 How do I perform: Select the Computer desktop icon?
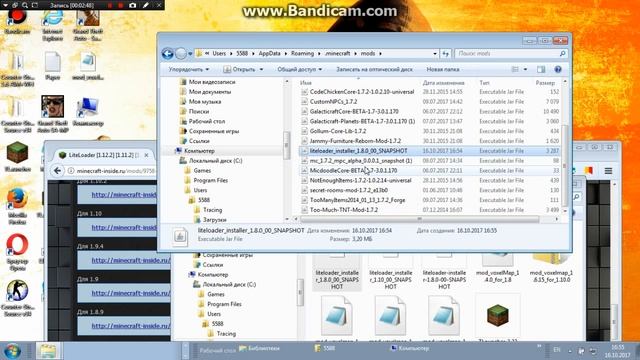(88, 111)
